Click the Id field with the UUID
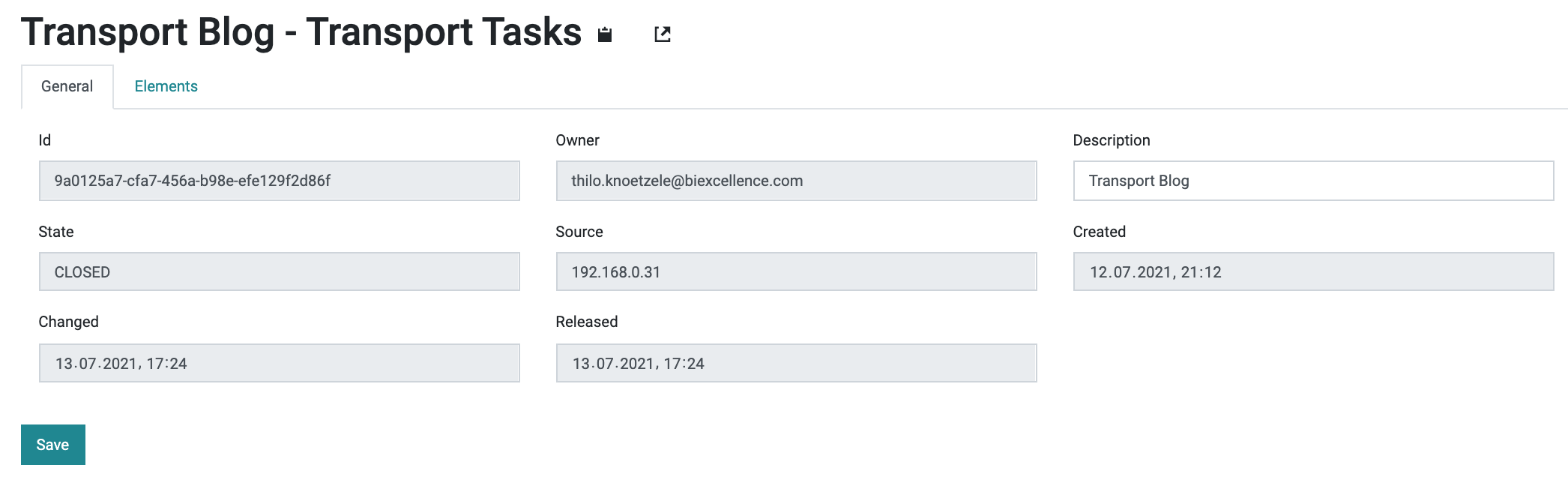 tap(279, 181)
